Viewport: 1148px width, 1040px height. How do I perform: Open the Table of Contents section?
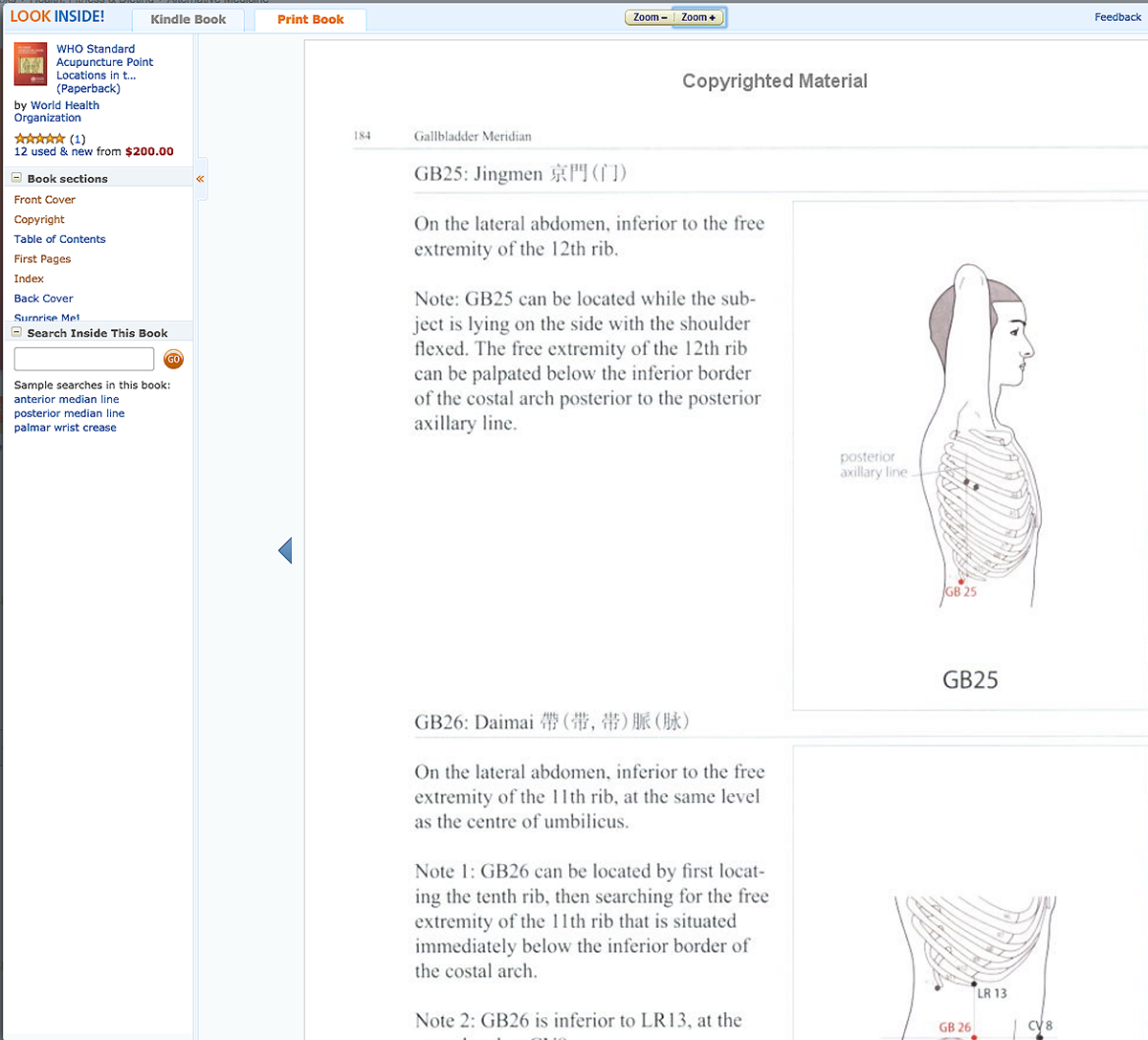coord(59,238)
